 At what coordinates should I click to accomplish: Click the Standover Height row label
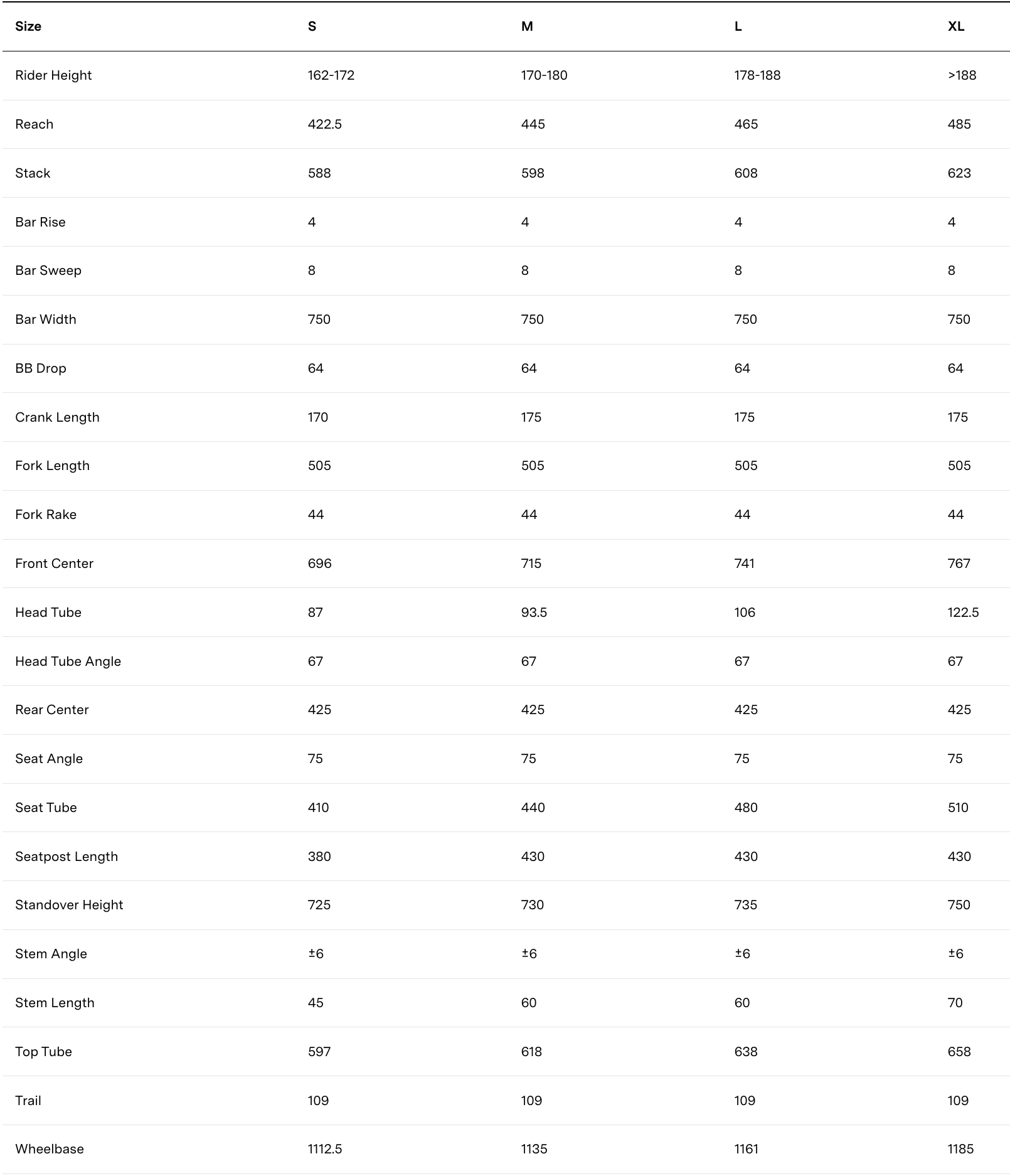pyautogui.click(x=69, y=905)
